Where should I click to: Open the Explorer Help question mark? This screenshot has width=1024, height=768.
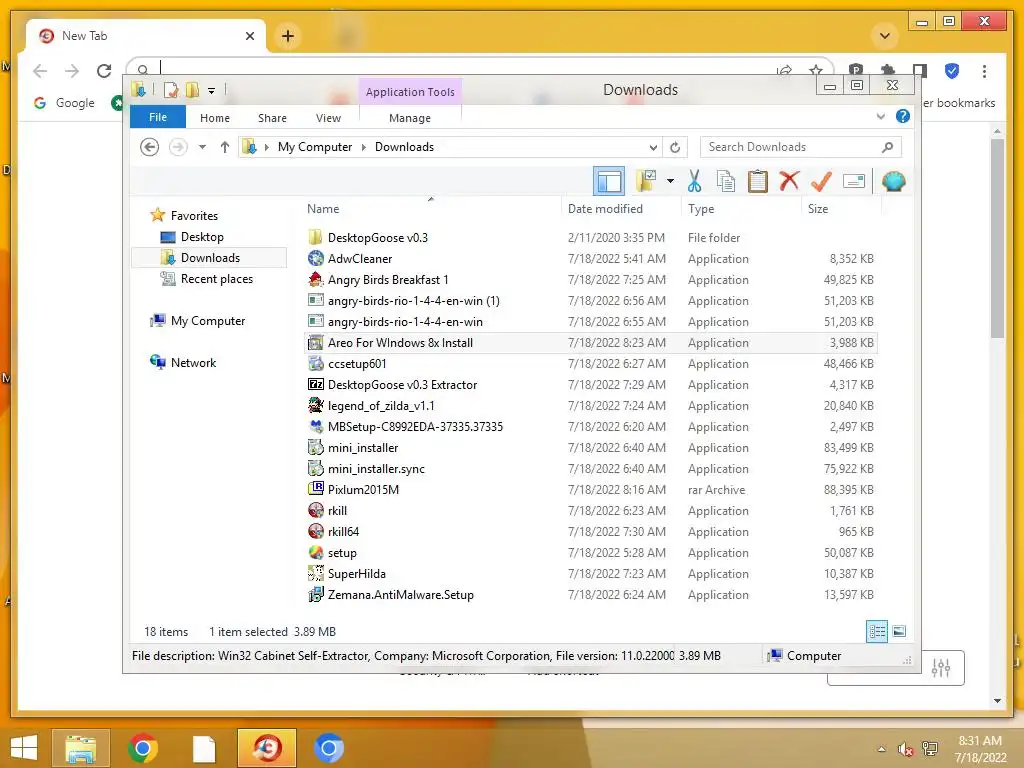click(903, 116)
